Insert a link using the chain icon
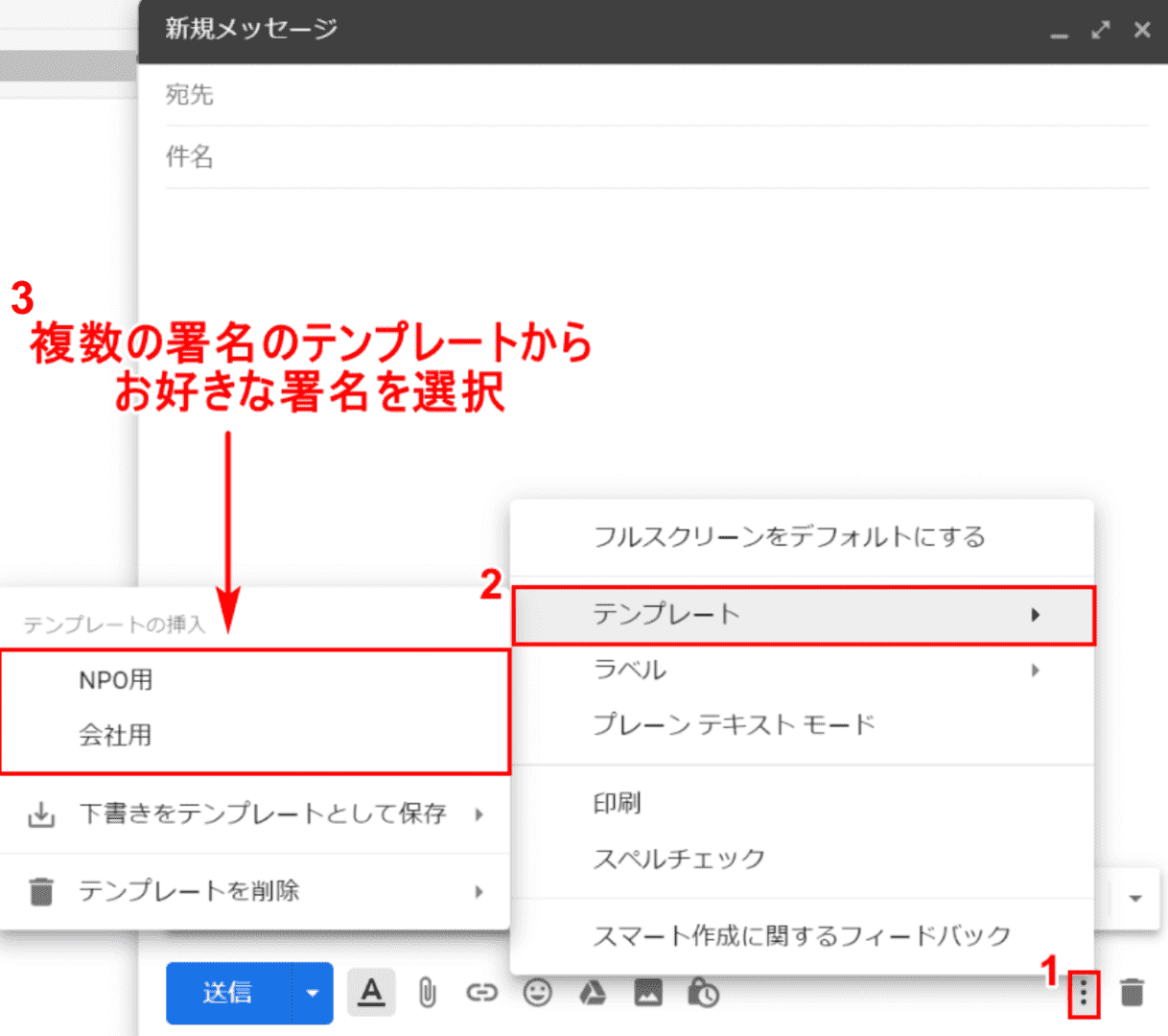Screen dimensions: 1168x1036 coord(481,993)
